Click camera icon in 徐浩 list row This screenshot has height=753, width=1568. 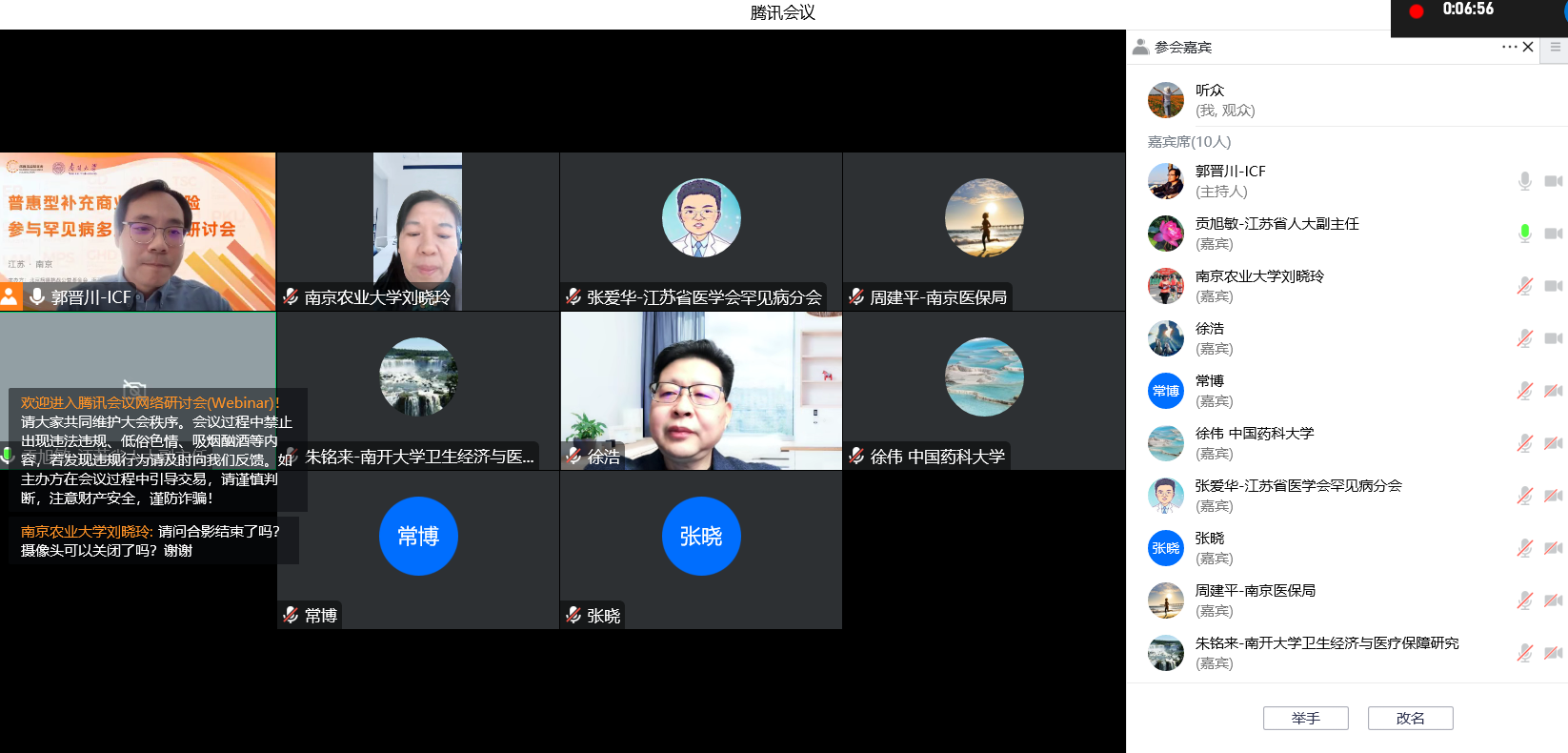1554,338
